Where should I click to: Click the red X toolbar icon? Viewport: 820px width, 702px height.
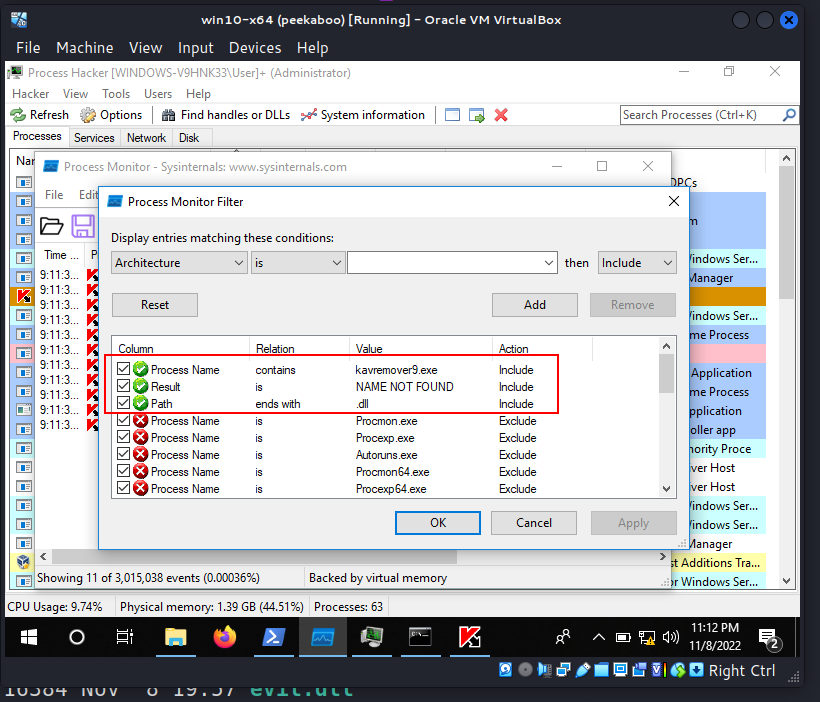tap(501, 115)
